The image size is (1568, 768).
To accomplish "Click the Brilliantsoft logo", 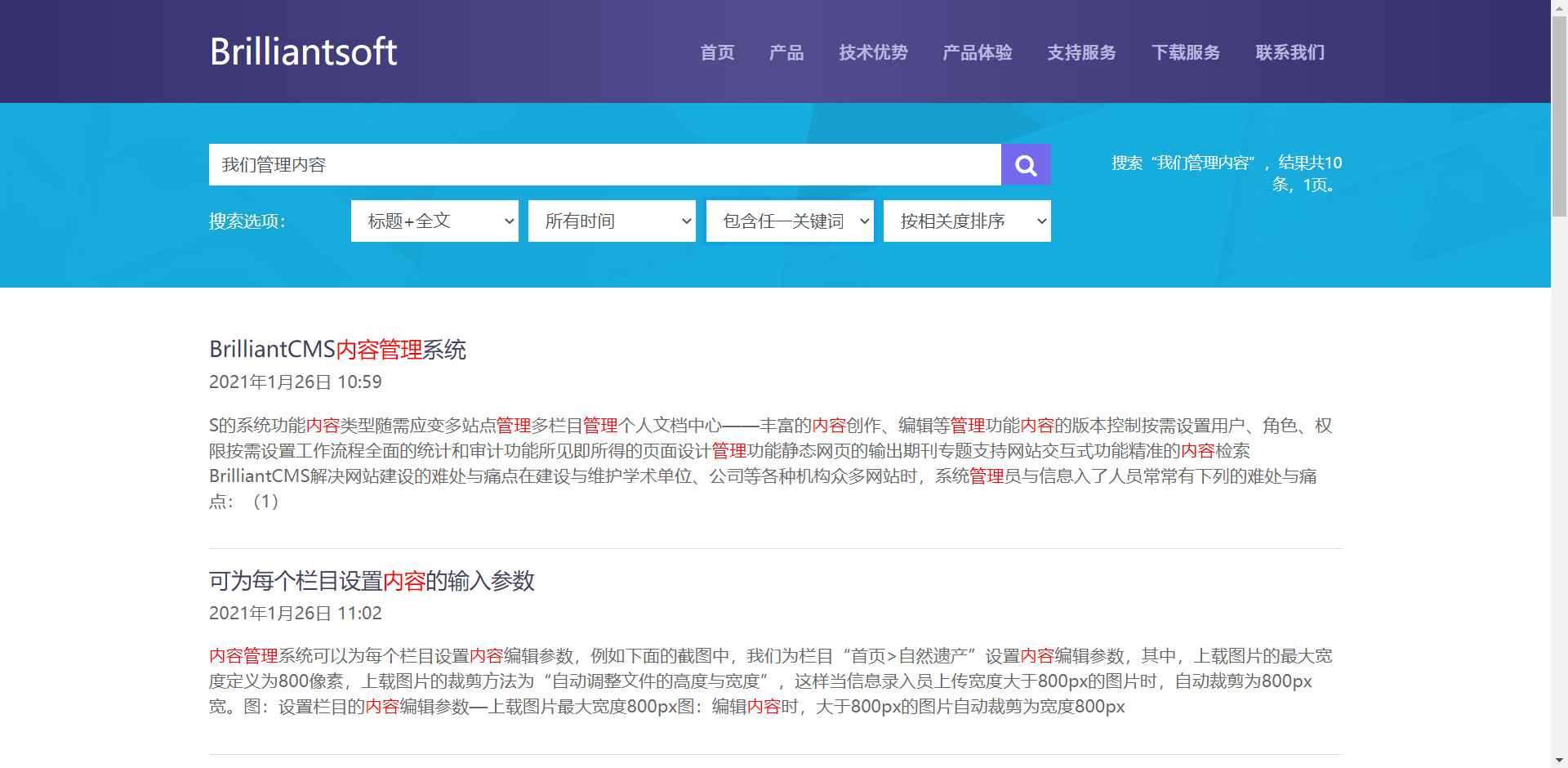I will (x=303, y=51).
